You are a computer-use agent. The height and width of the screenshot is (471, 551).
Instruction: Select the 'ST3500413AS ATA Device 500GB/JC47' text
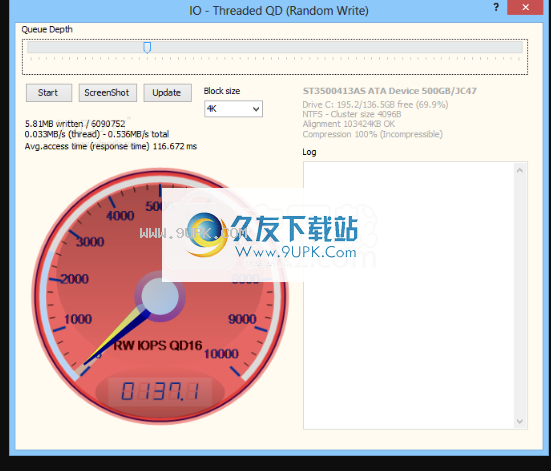390,91
